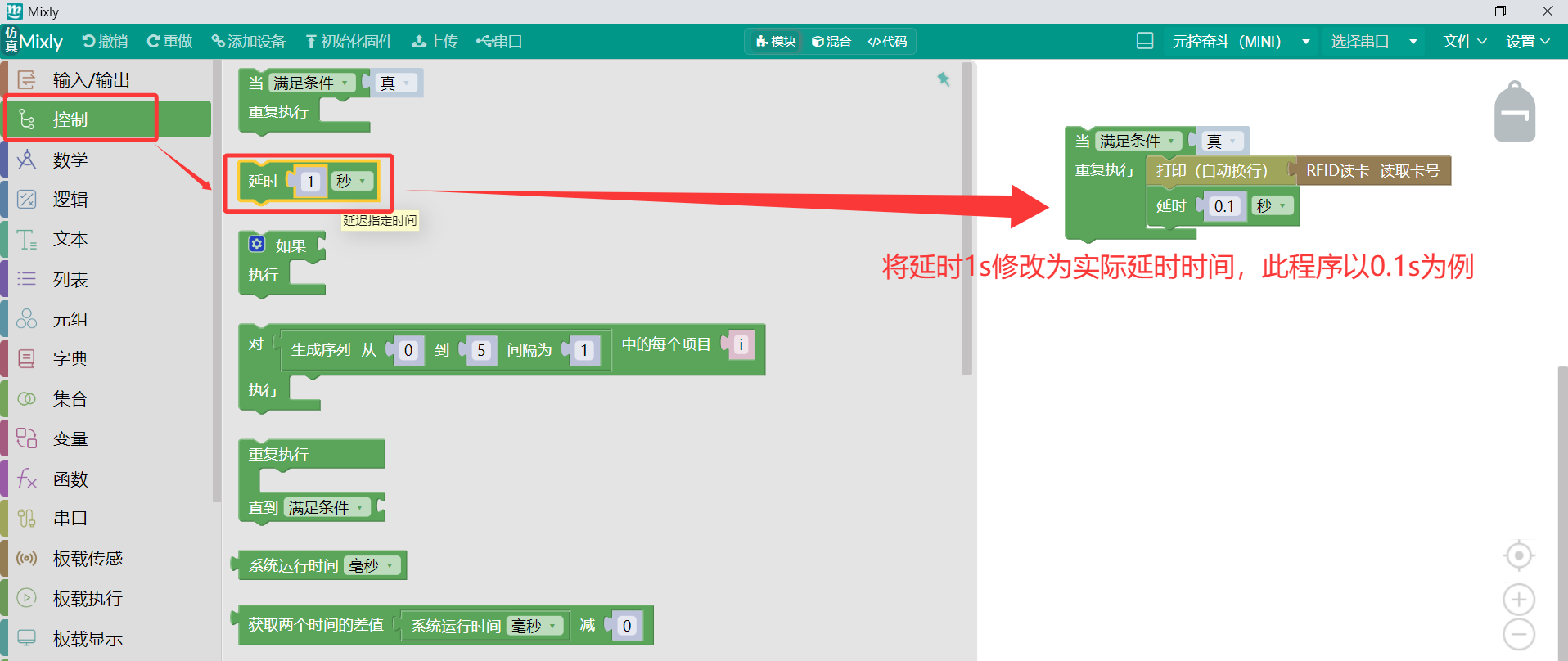Screen dimensions: 1568x661
Task: Open the 串口 category icon in sidebar
Action: point(27,518)
